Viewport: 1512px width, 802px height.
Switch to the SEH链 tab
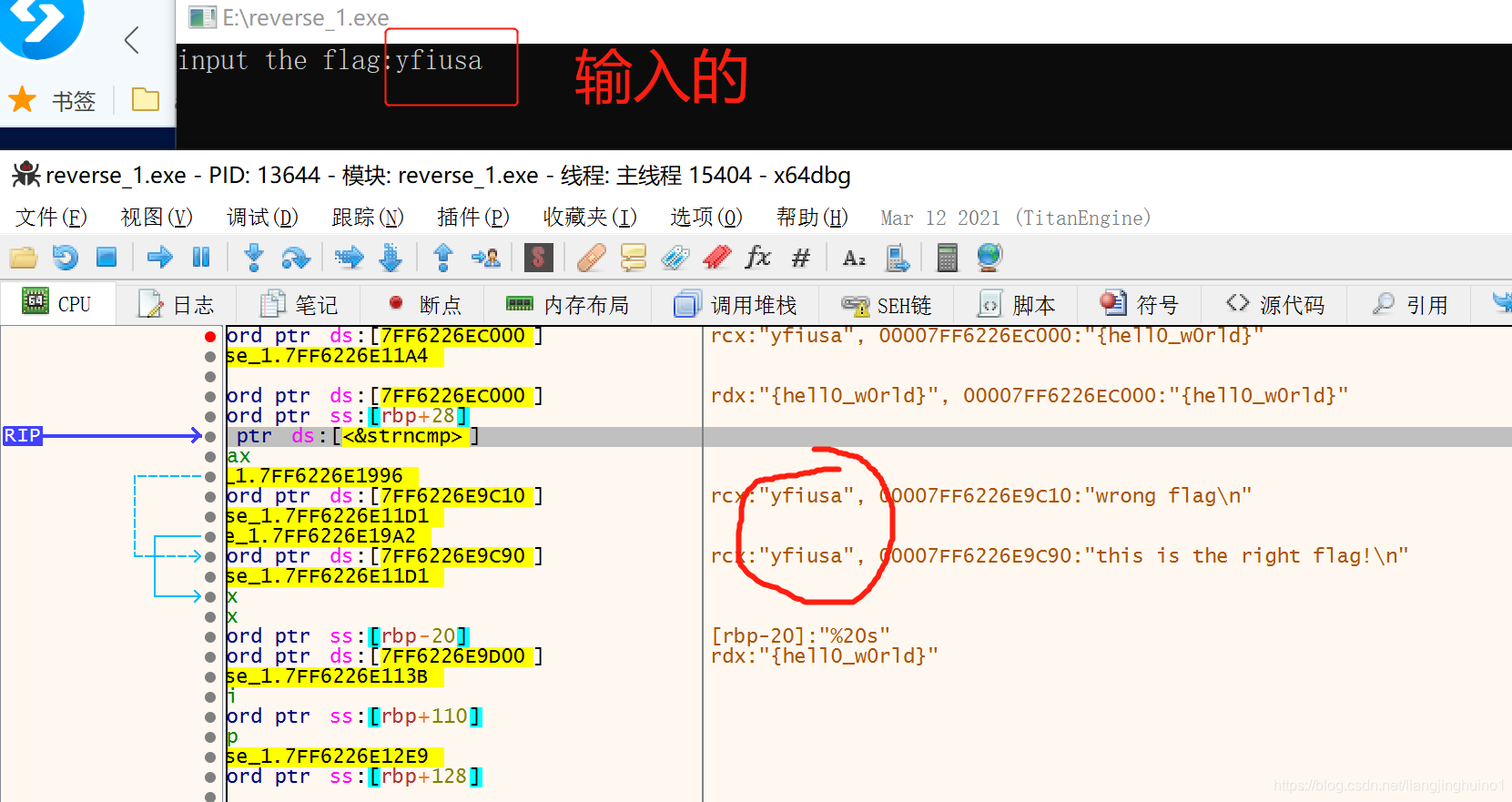tap(887, 305)
